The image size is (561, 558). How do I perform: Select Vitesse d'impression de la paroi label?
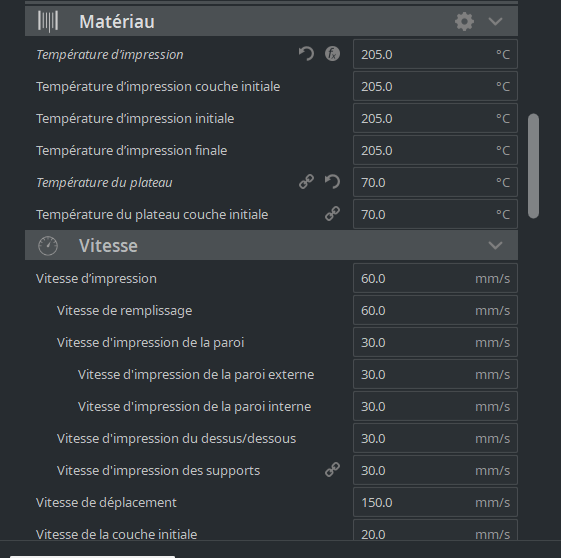point(151,343)
